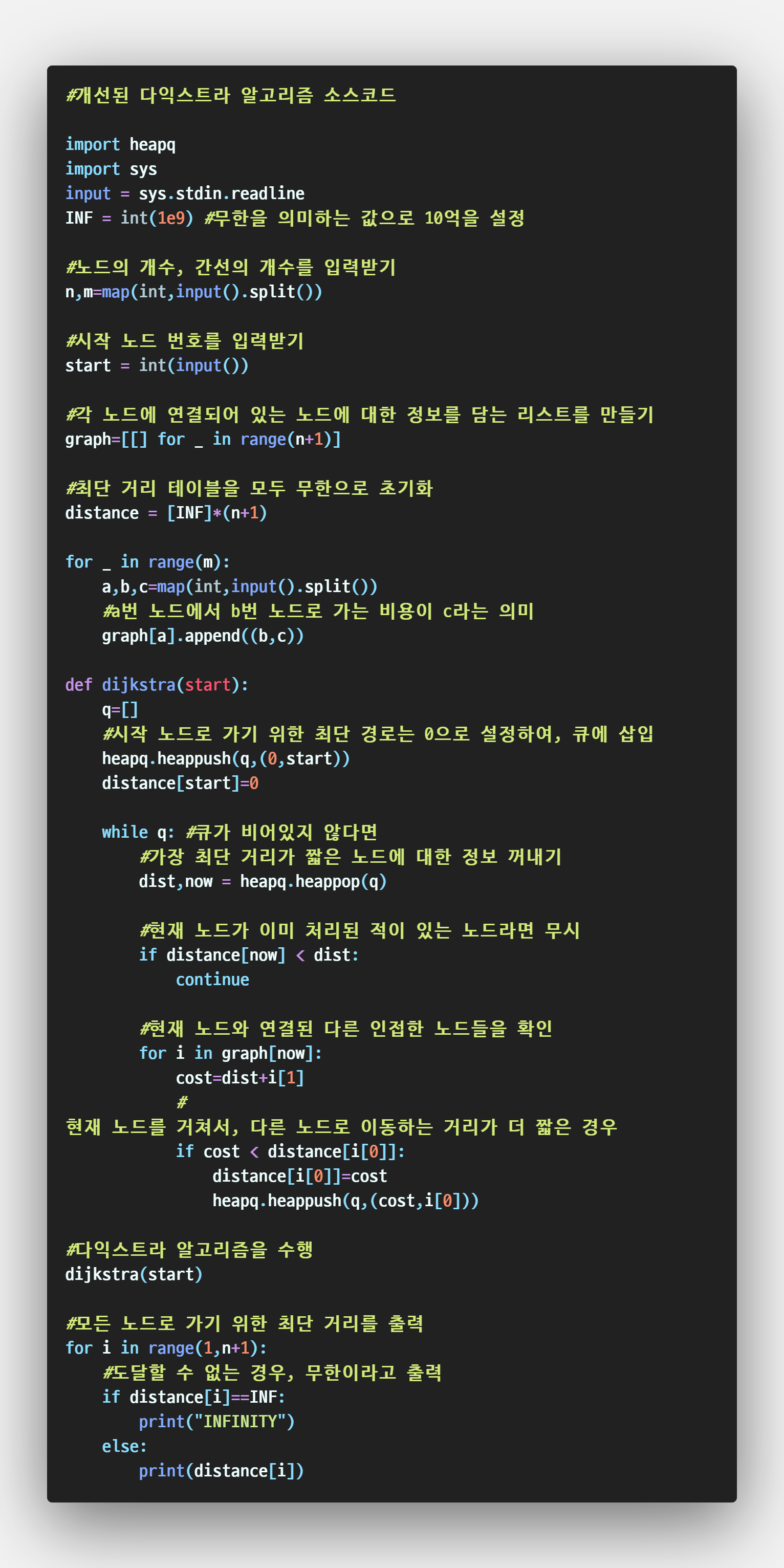The width and height of the screenshot is (784, 1568).
Task: Click comment starting '#각 노드에 연결되어 있는'
Action: pos(360,415)
